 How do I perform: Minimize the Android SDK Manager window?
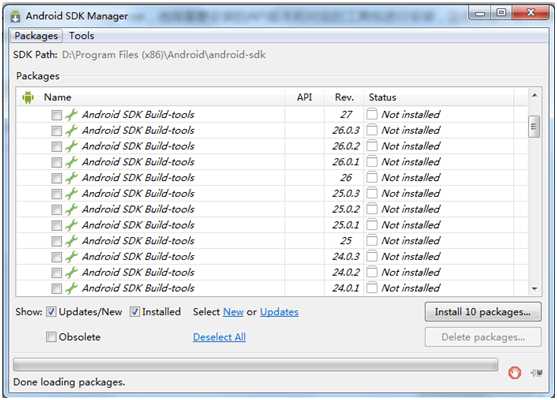coord(480,13)
